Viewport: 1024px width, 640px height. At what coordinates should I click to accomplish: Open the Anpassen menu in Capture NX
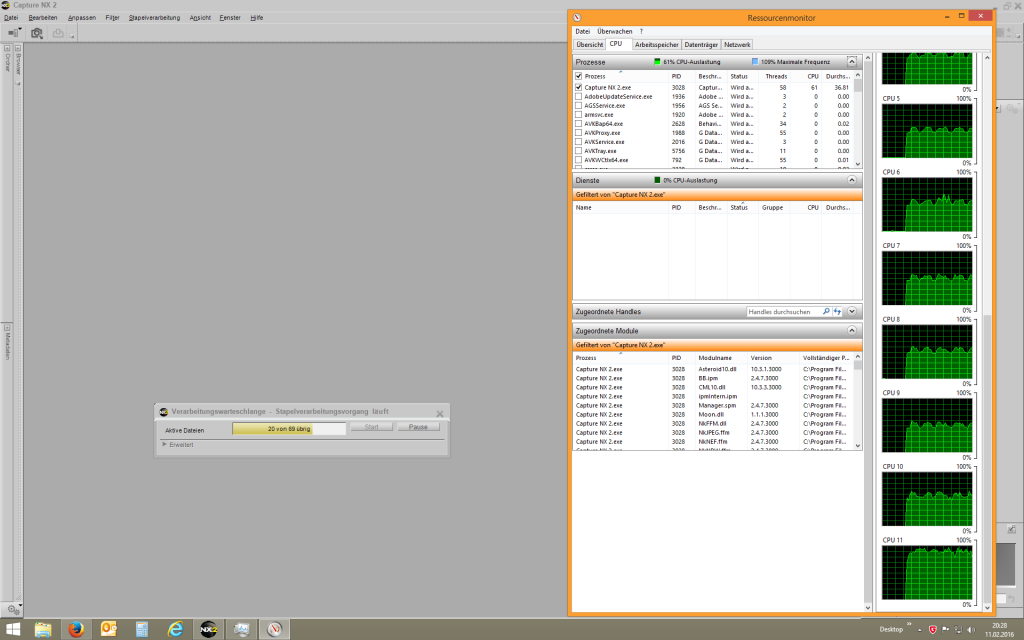coord(82,18)
